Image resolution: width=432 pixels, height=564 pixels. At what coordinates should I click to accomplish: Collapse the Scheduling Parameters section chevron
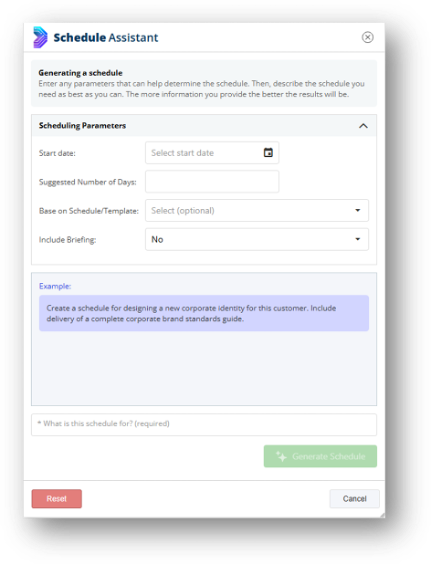pos(363,126)
